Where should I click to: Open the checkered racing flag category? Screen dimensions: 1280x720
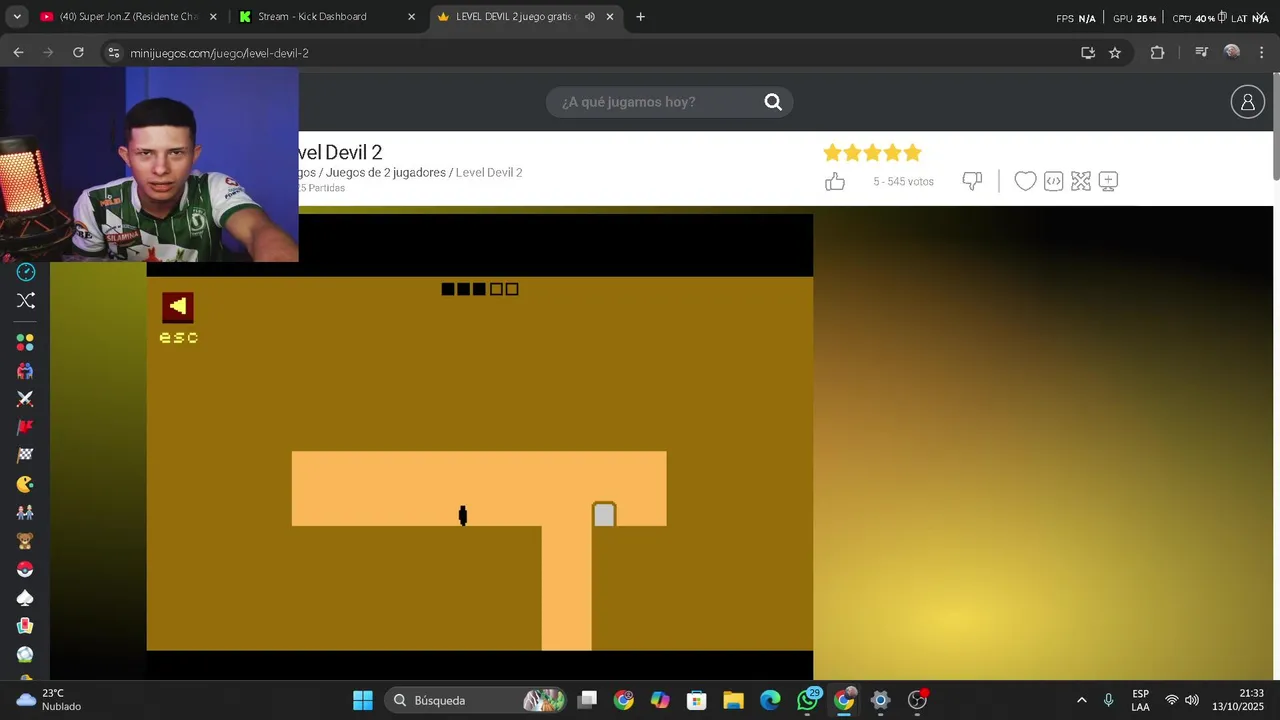point(26,455)
